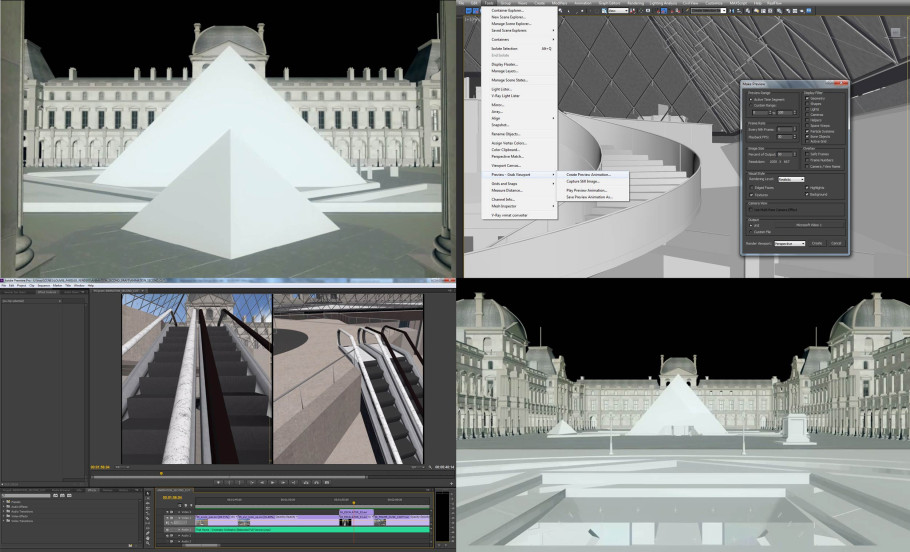Click Effects panel search field
This screenshot has height=552, width=910.
(28, 495)
